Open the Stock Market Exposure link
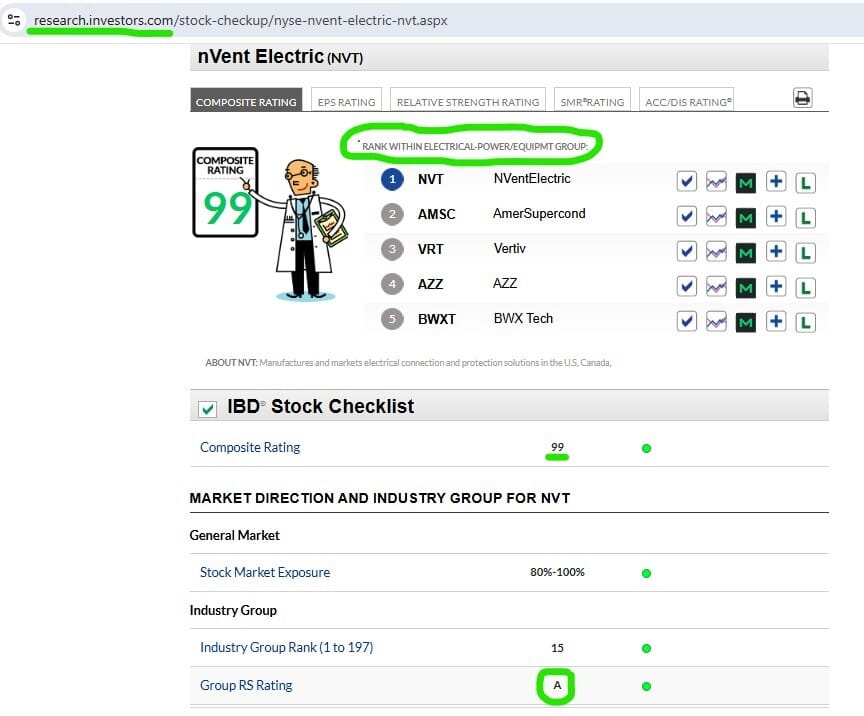 pyautogui.click(x=265, y=572)
